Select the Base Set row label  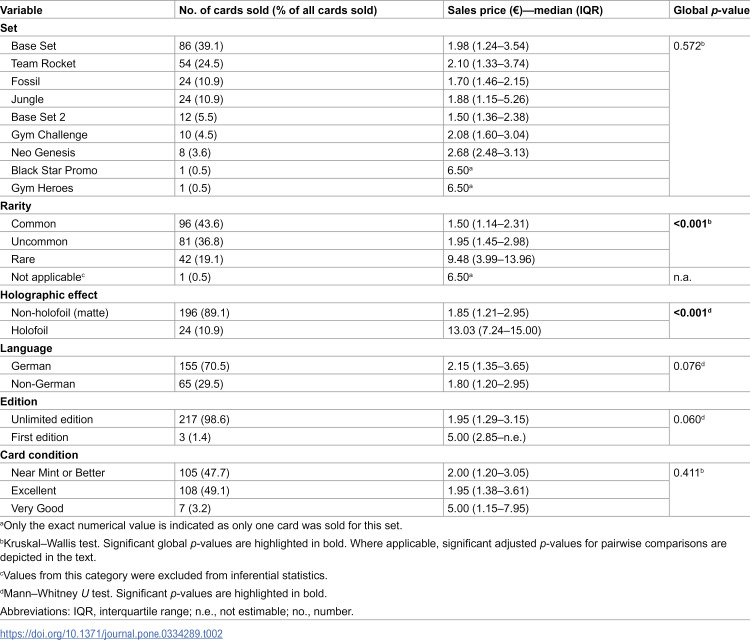click(33, 46)
